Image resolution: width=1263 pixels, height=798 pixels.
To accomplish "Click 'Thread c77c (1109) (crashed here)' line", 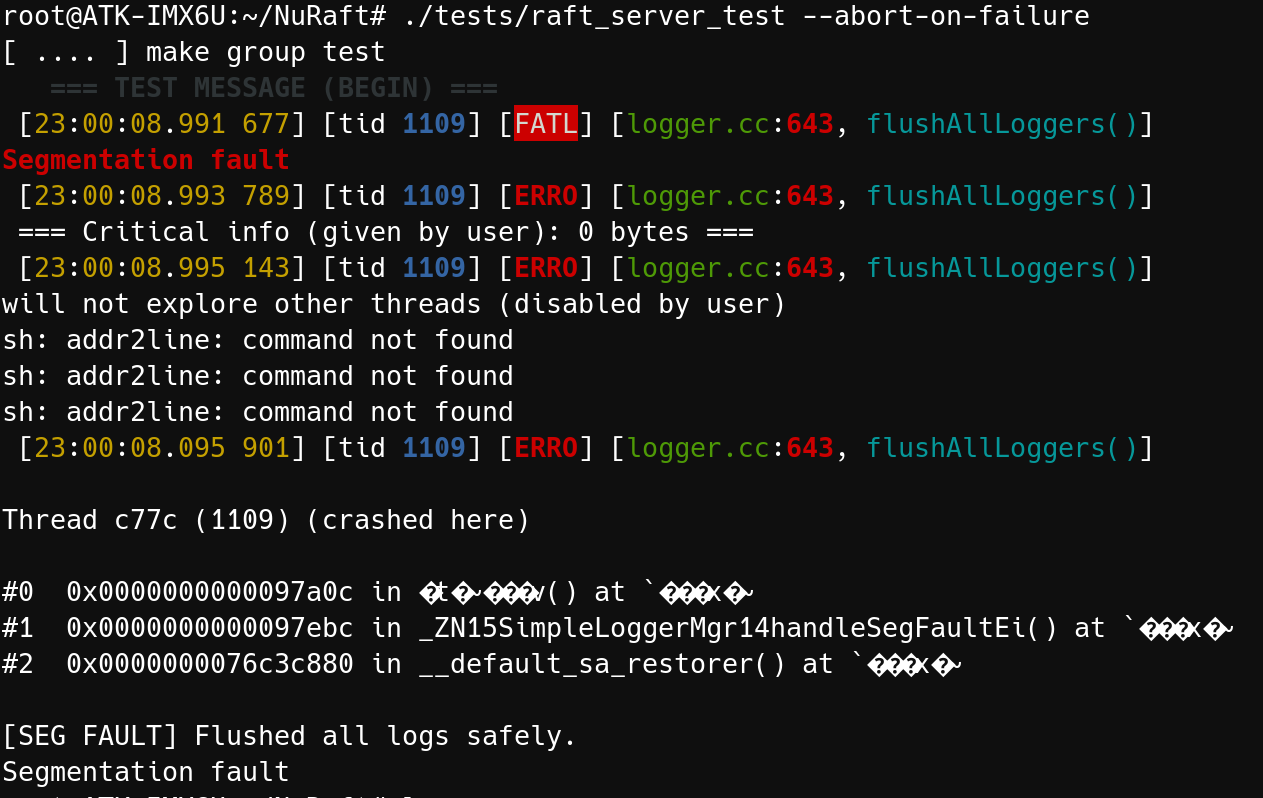I will 266,520.
